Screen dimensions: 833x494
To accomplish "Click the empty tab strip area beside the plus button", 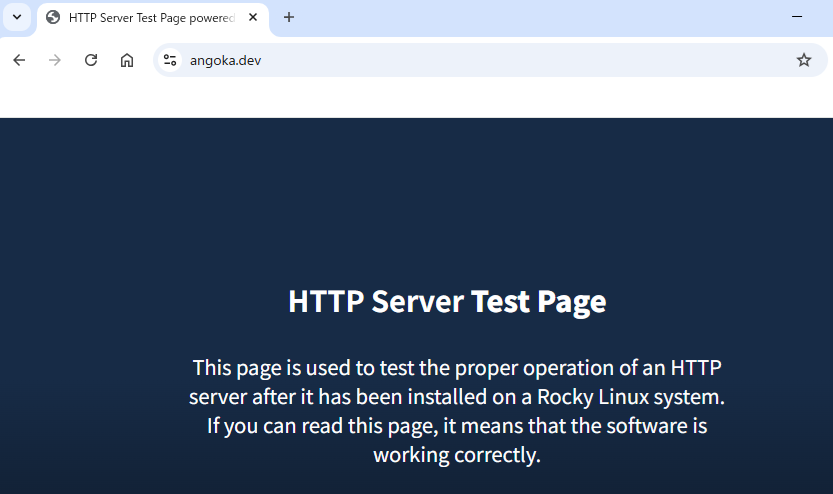I will [540, 17].
